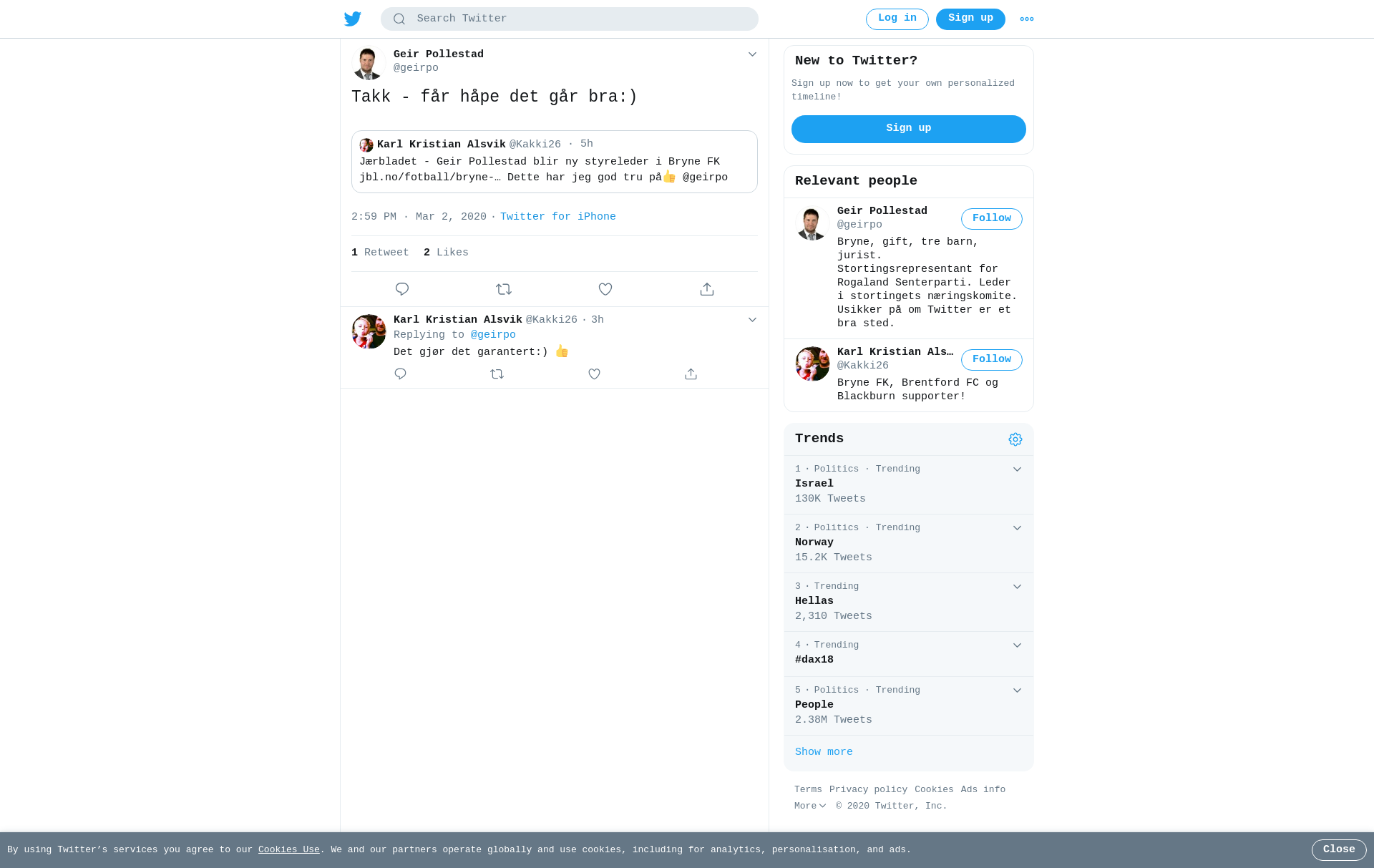Retweet Karl Kristian Alsvik's reply tweet
Image resolution: width=1374 pixels, height=868 pixels.
[497, 374]
